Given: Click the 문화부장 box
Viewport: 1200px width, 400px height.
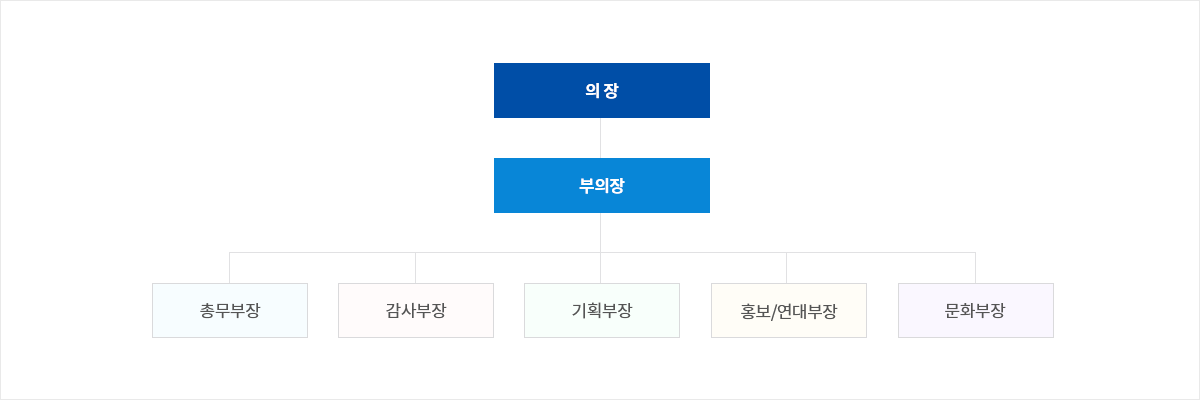Looking at the screenshot, I should coord(976,310).
